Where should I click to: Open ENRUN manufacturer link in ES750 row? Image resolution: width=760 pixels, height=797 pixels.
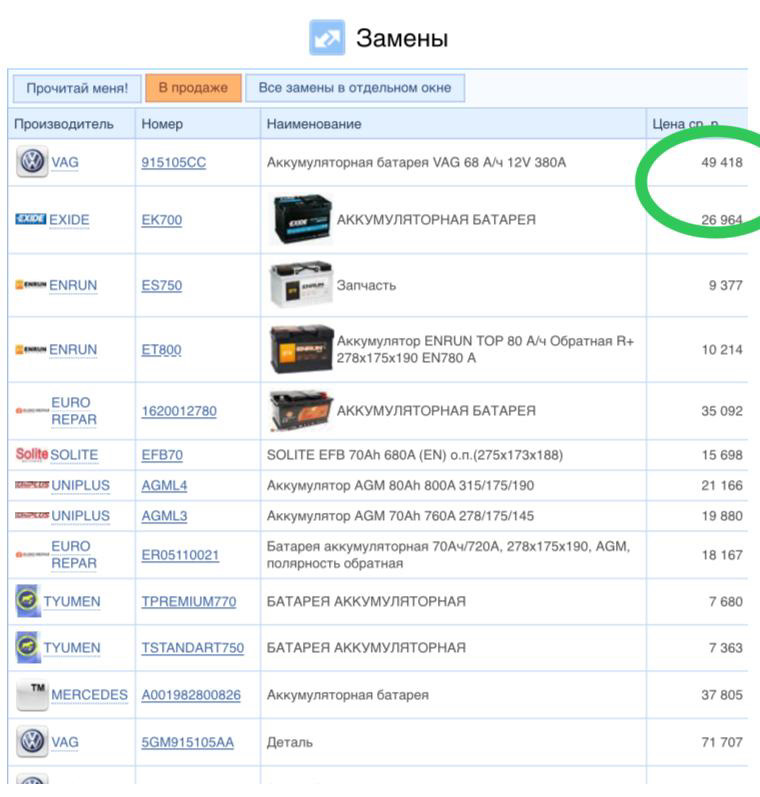[x=73, y=286]
